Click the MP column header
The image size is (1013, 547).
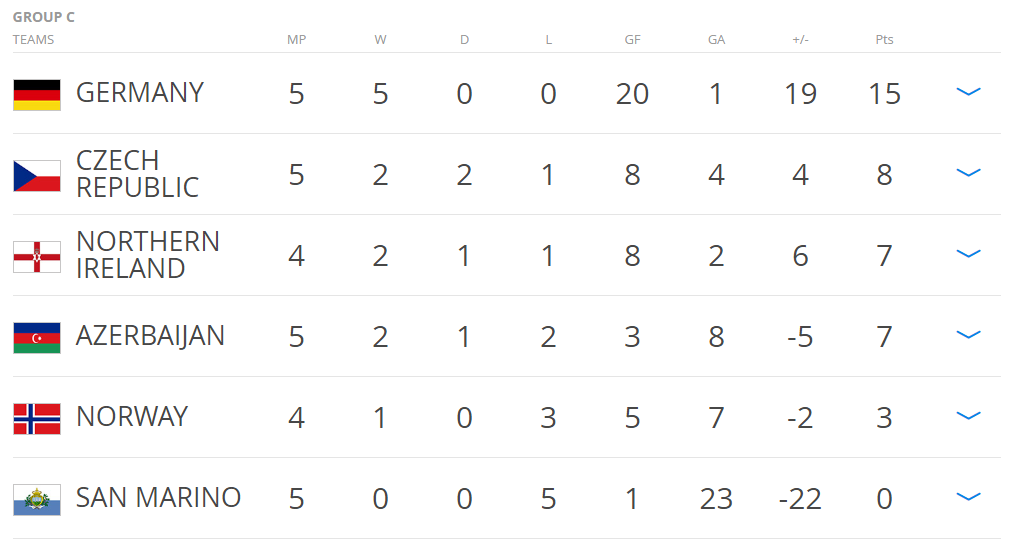click(x=296, y=40)
